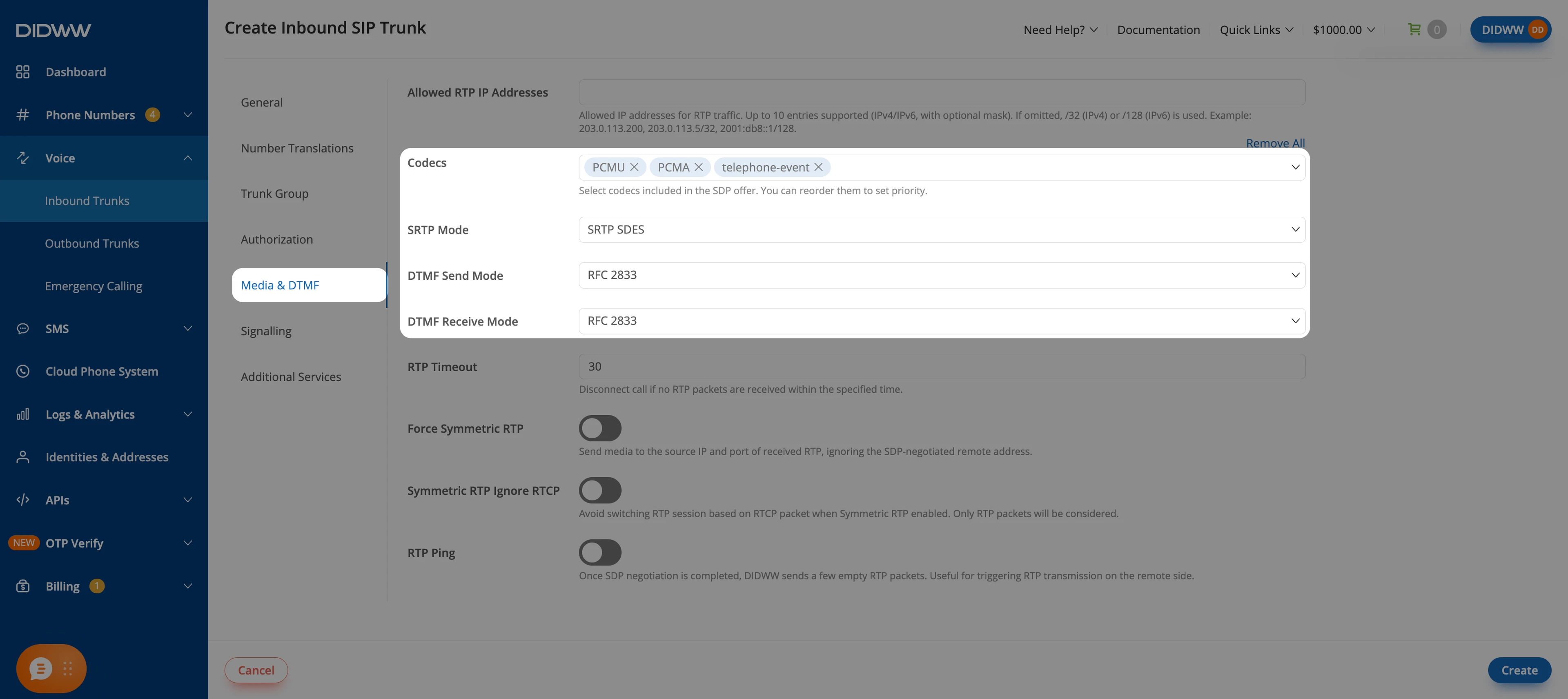Click the Allowed RTP IP Addresses field

942,92
